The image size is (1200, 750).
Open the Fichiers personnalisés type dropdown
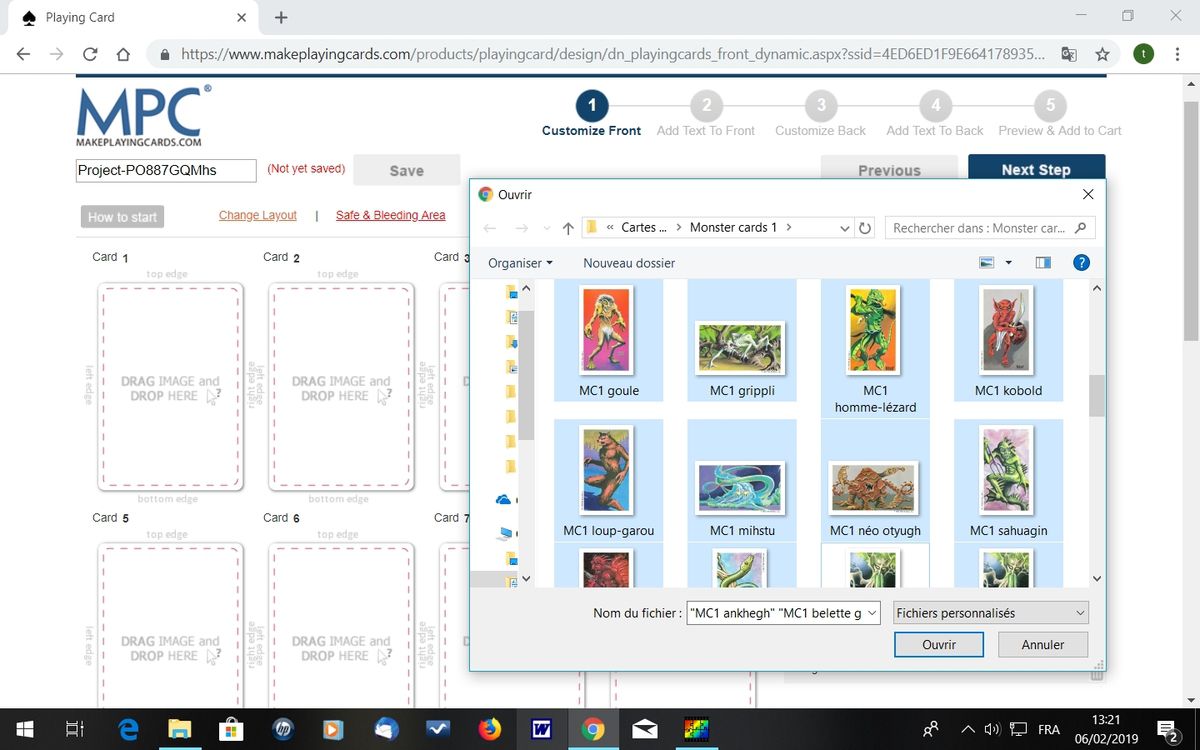[x=991, y=613]
